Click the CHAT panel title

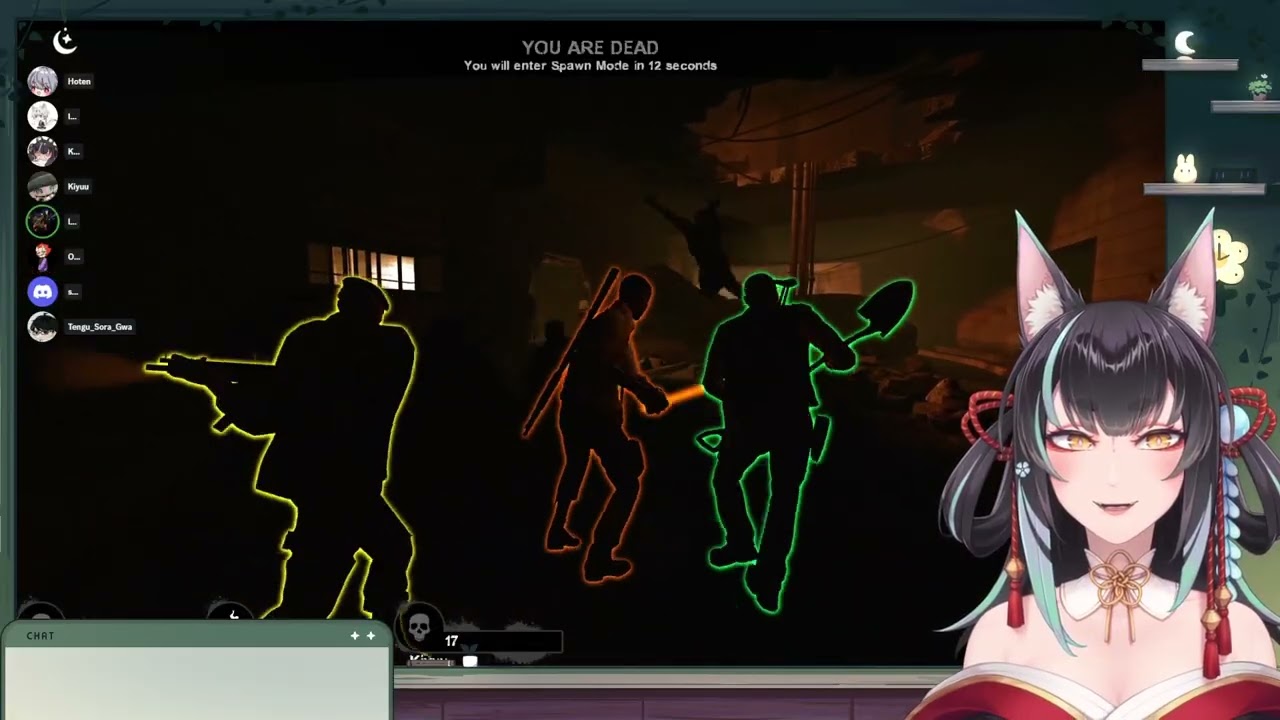tap(40, 636)
